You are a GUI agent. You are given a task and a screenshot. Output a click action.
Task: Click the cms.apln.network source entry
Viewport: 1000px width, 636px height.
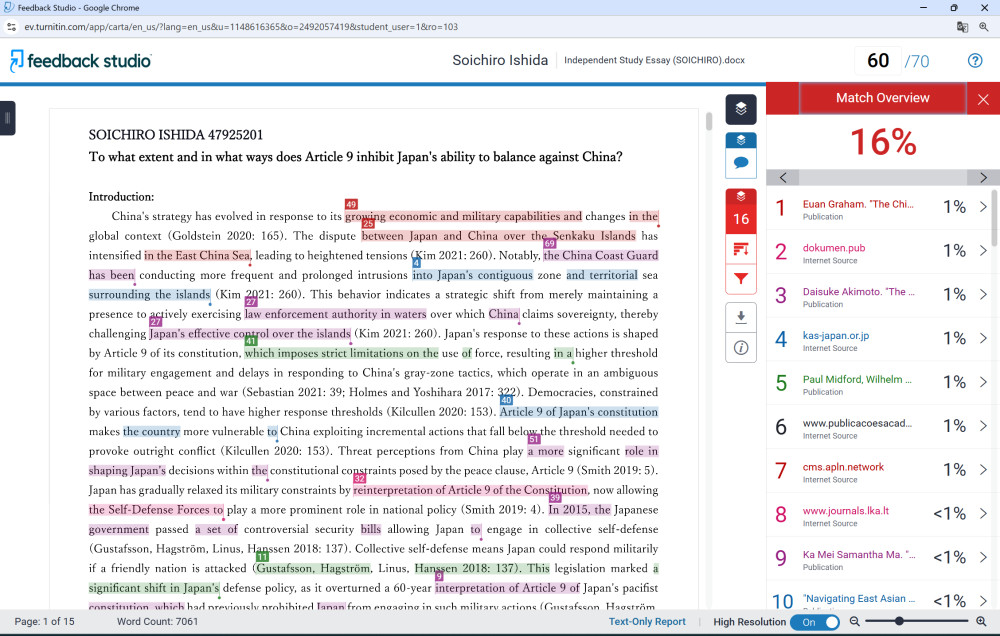[843, 466]
